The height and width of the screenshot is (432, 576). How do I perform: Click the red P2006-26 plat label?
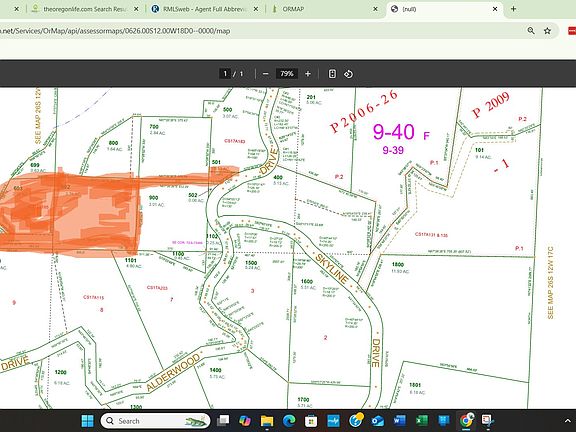click(x=364, y=111)
